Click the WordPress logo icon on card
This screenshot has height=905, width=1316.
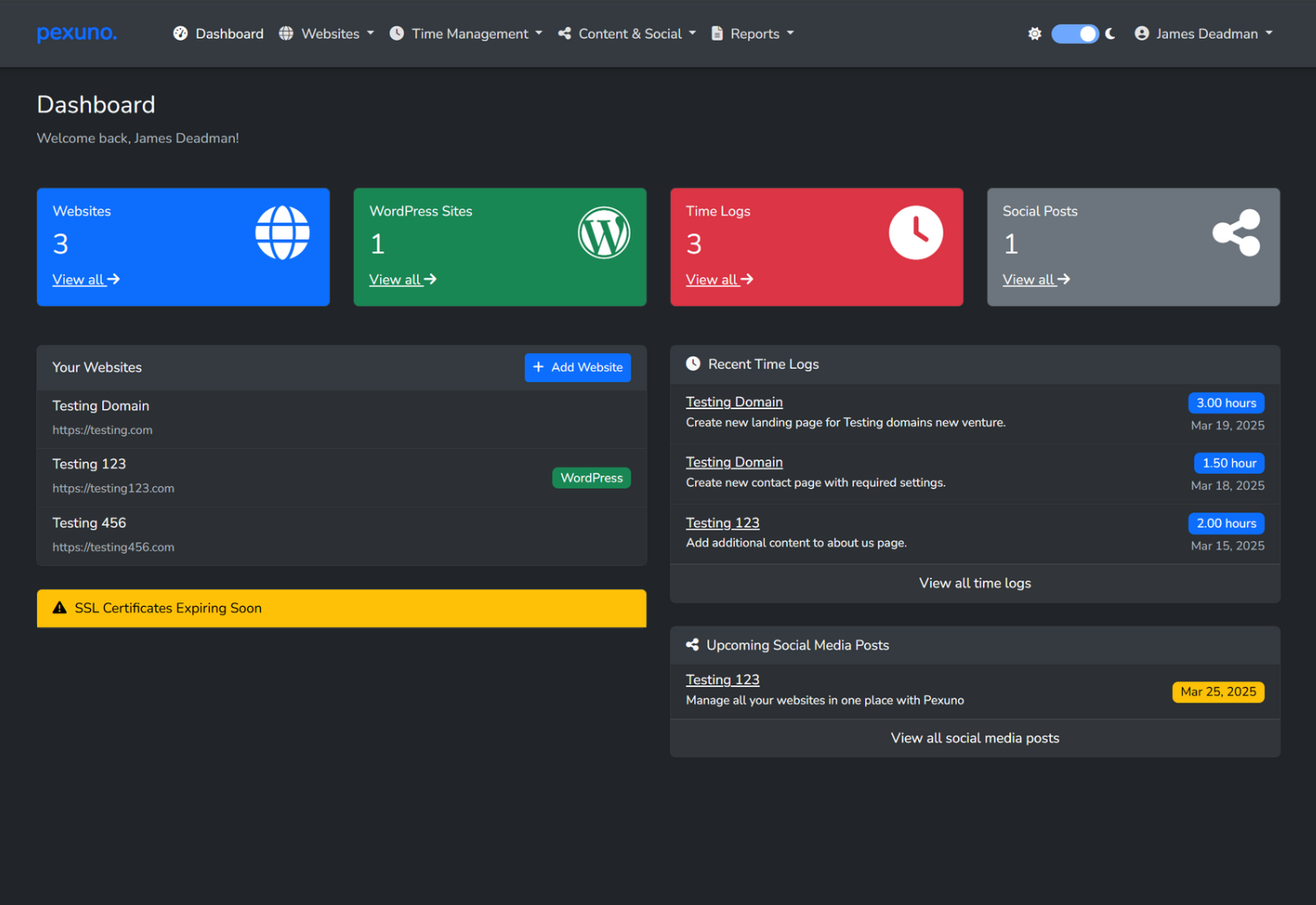(x=604, y=233)
